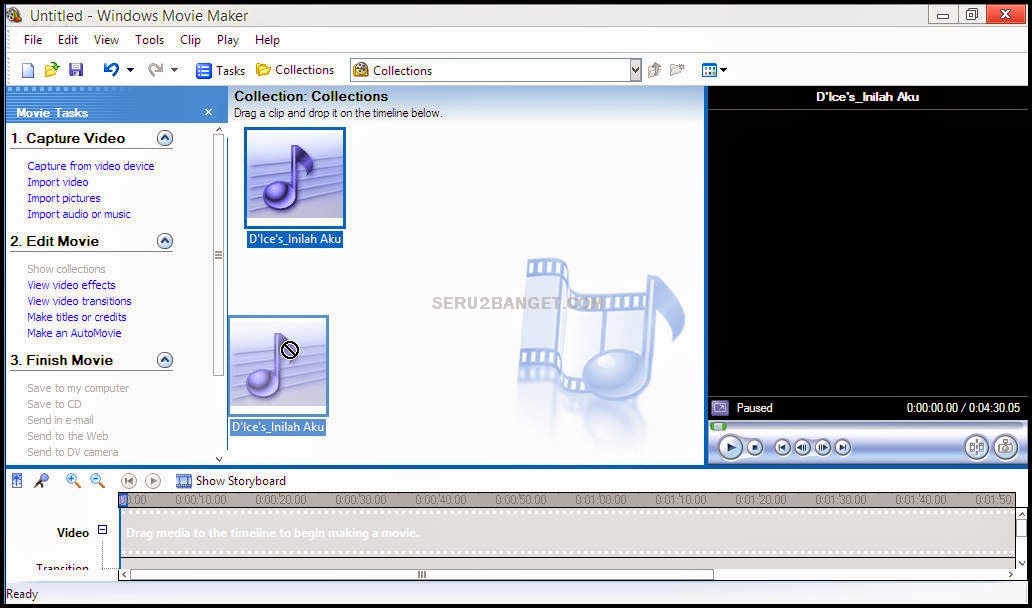Image resolution: width=1032 pixels, height=608 pixels.
Task: Click Import audio or music link
Action: [x=79, y=215]
